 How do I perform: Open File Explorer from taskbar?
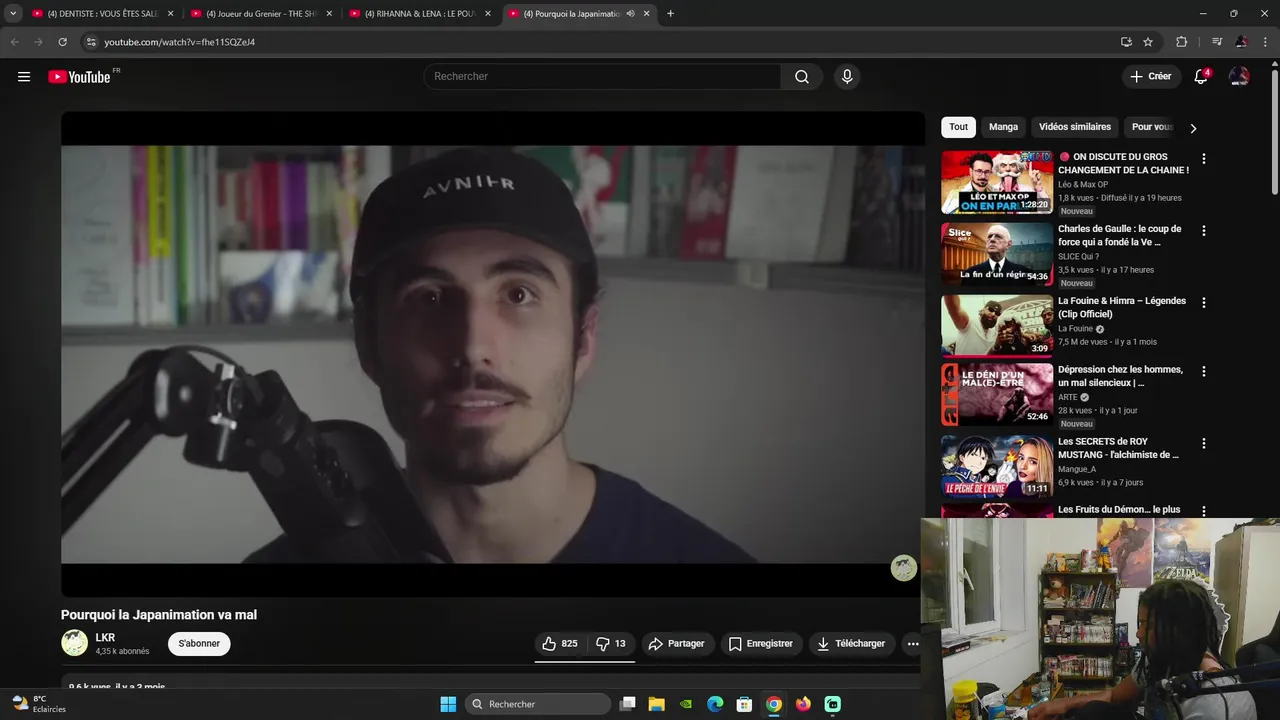coord(657,704)
